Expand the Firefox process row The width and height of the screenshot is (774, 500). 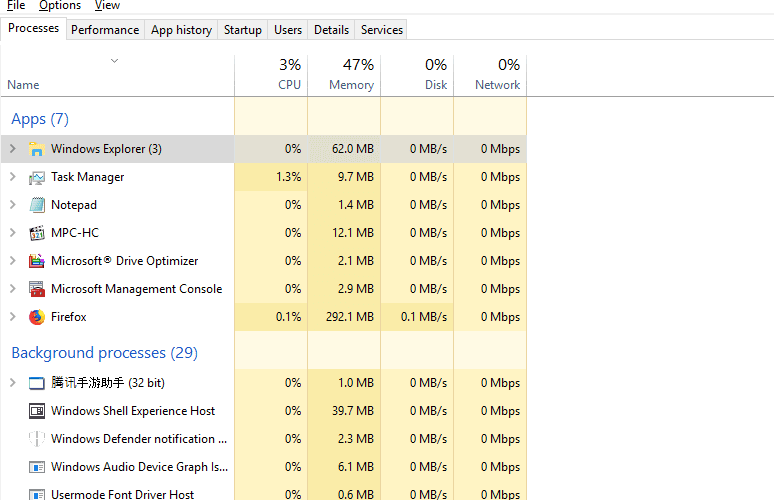pyautogui.click(x=13, y=317)
